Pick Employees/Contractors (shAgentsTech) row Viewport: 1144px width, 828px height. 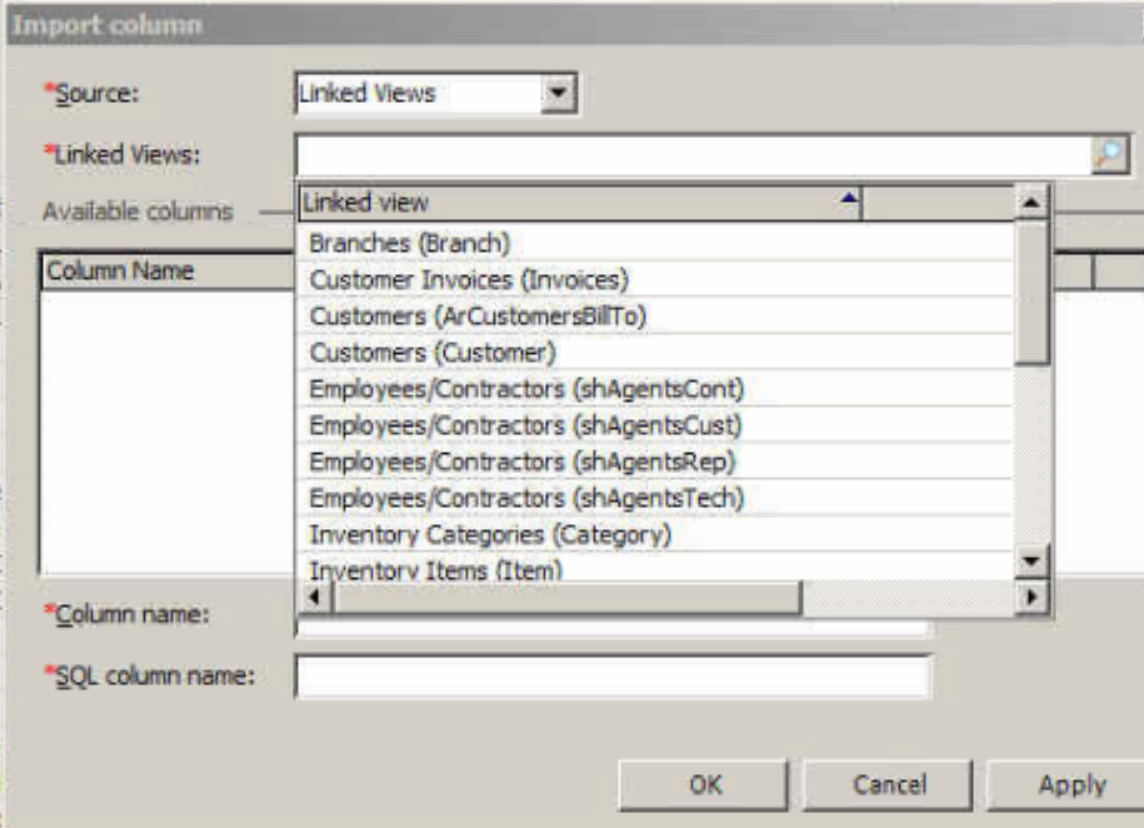click(655, 498)
